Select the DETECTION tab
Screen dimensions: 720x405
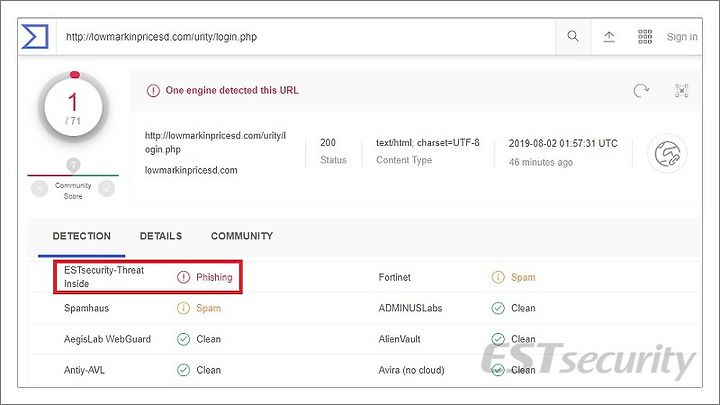click(82, 236)
